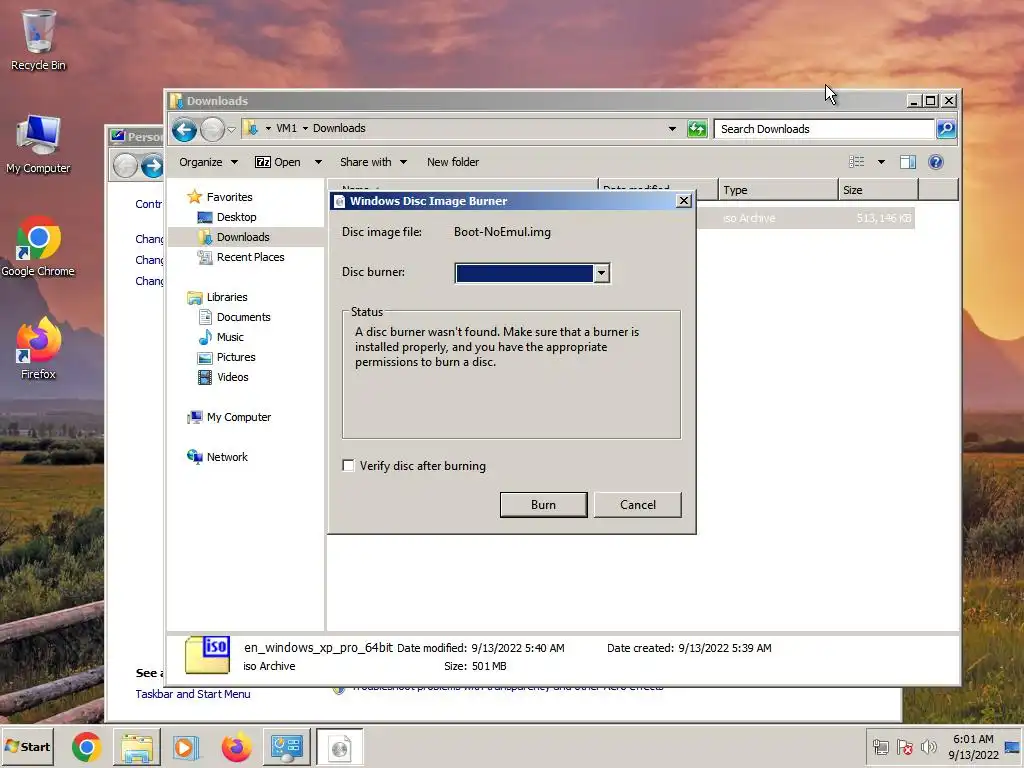Open the Share with dropdown

(373, 162)
